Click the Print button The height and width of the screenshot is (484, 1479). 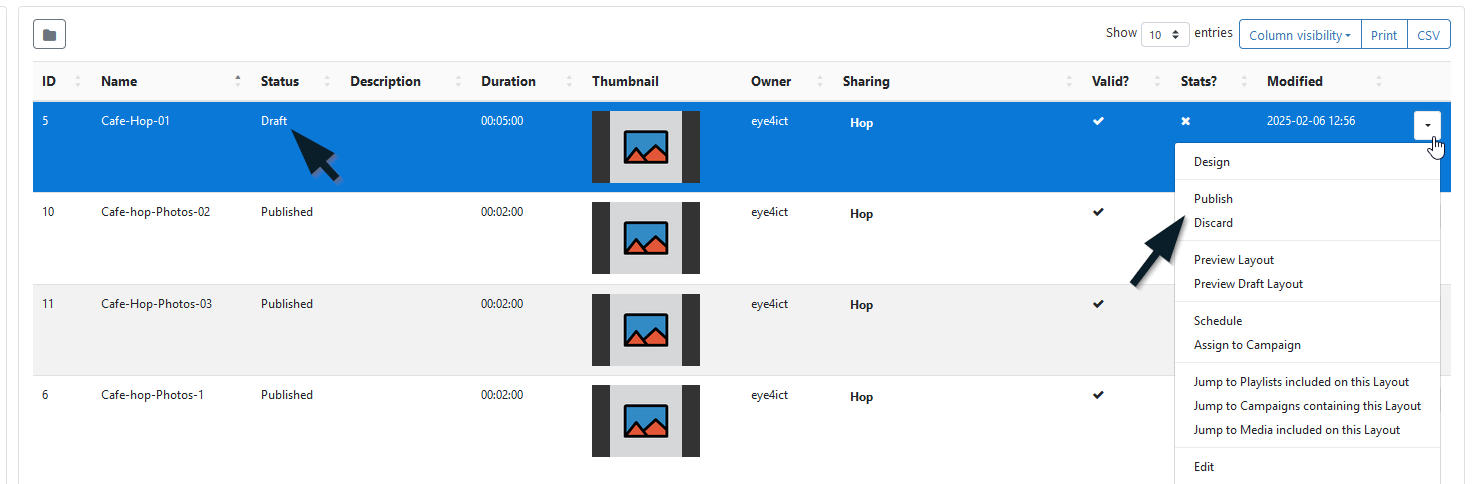pyautogui.click(x=1384, y=35)
